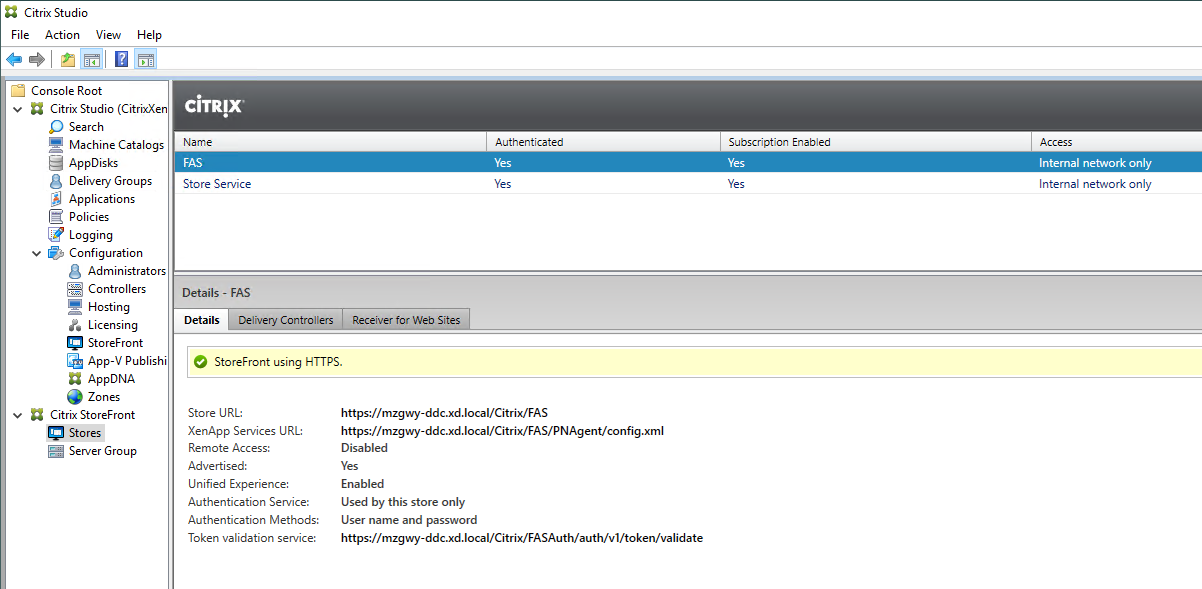1202x589 pixels.
Task: Collapse the Citrix Studio tree node
Action: (x=18, y=109)
